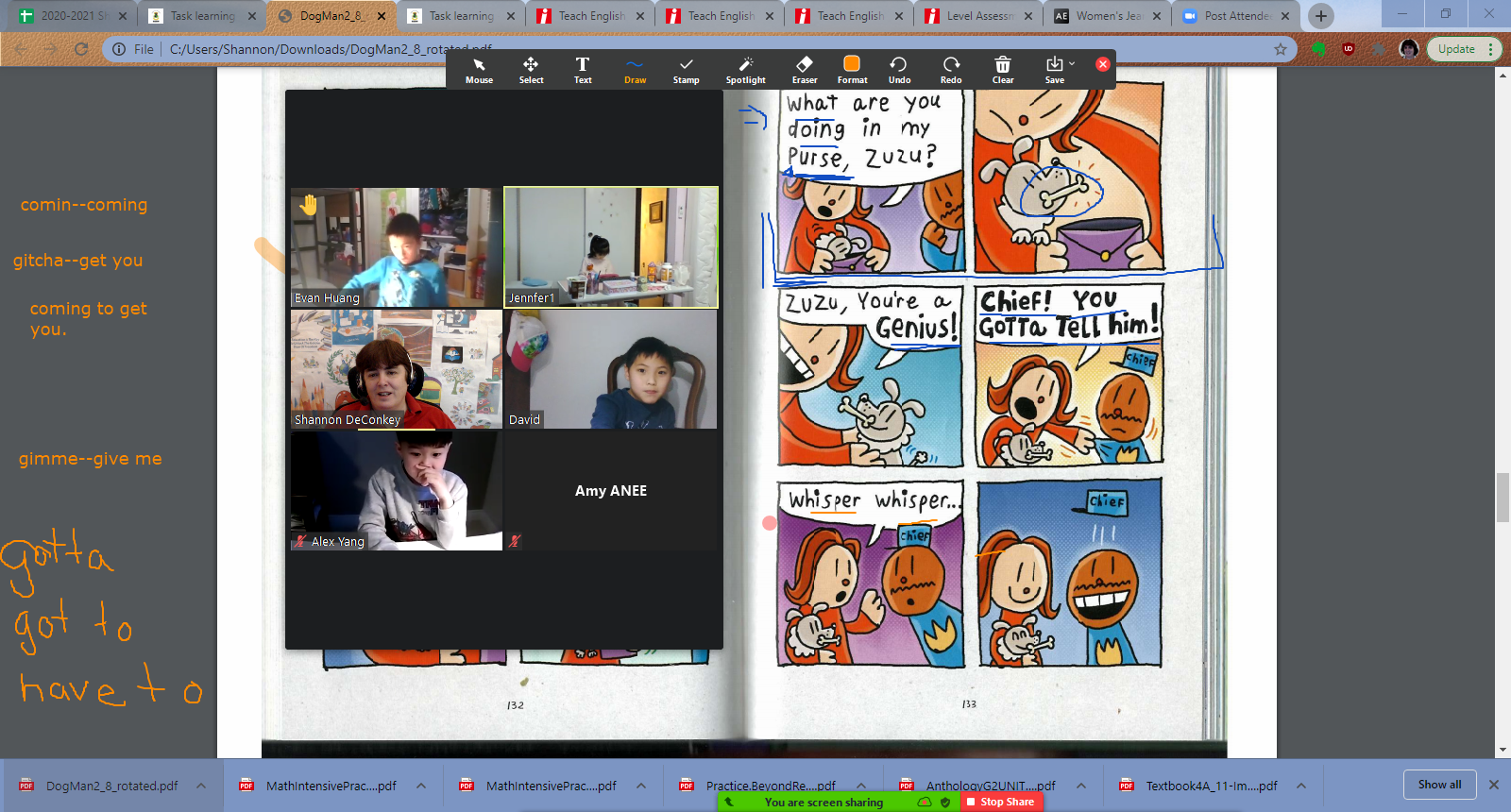Select Alex Yang's video tile
Image resolution: width=1511 pixels, height=812 pixels.
[x=397, y=491]
